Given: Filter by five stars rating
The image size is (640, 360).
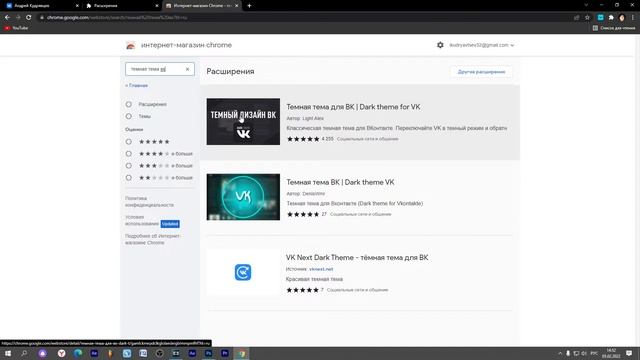Looking at the screenshot, I should (x=129, y=142).
